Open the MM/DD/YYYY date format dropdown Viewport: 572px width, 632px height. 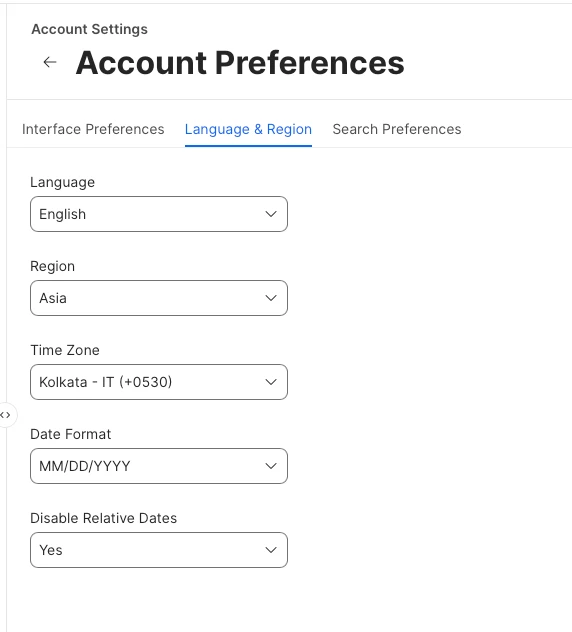pyautogui.click(x=159, y=466)
